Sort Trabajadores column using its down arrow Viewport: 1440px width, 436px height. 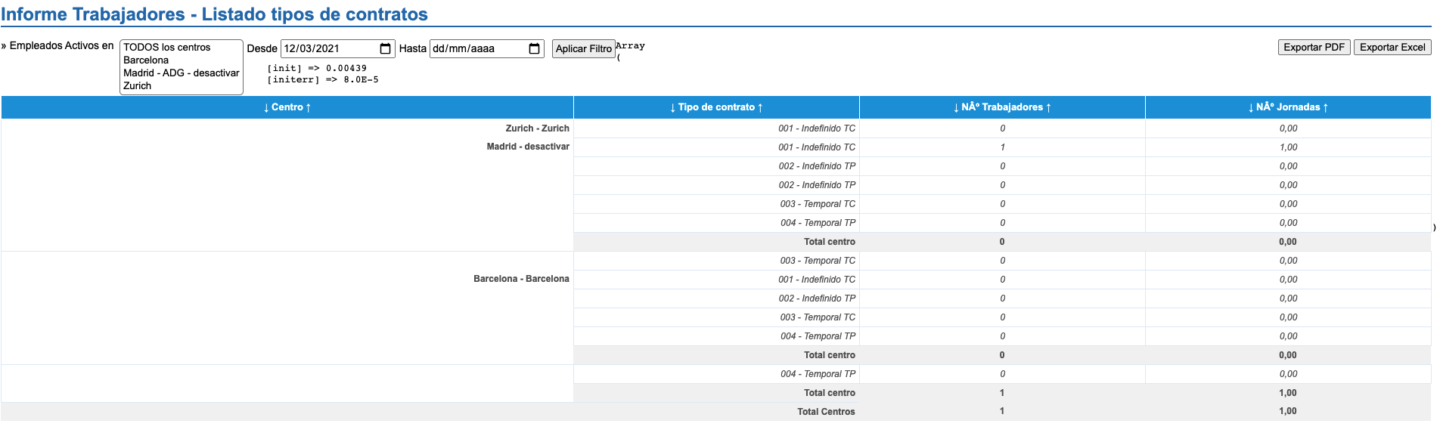pos(957,108)
